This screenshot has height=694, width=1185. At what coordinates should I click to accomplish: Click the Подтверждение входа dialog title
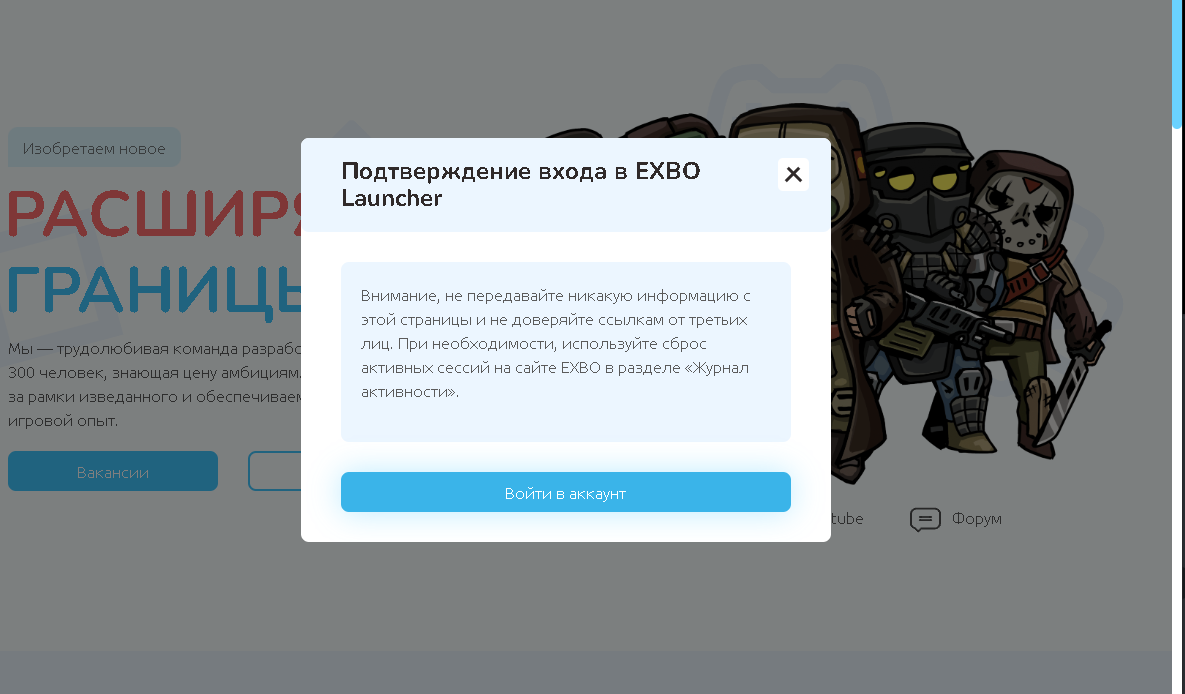click(x=521, y=184)
